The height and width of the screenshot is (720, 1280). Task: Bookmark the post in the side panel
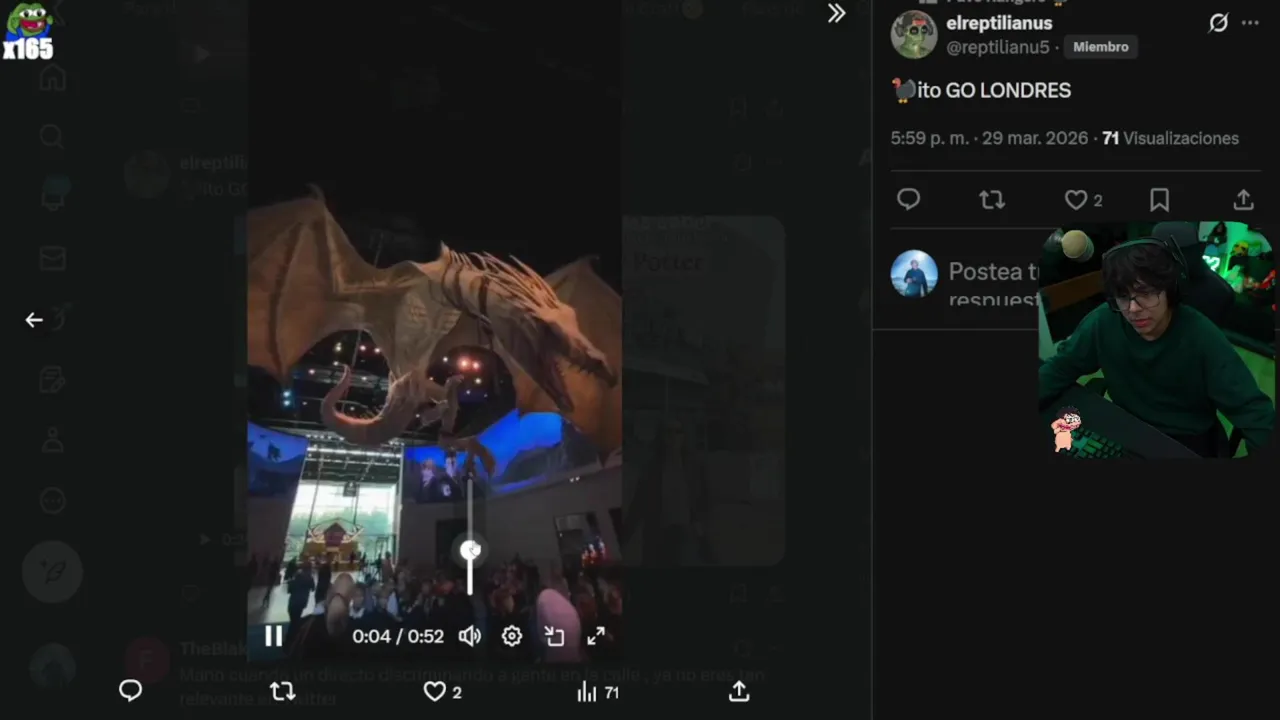click(x=1159, y=200)
